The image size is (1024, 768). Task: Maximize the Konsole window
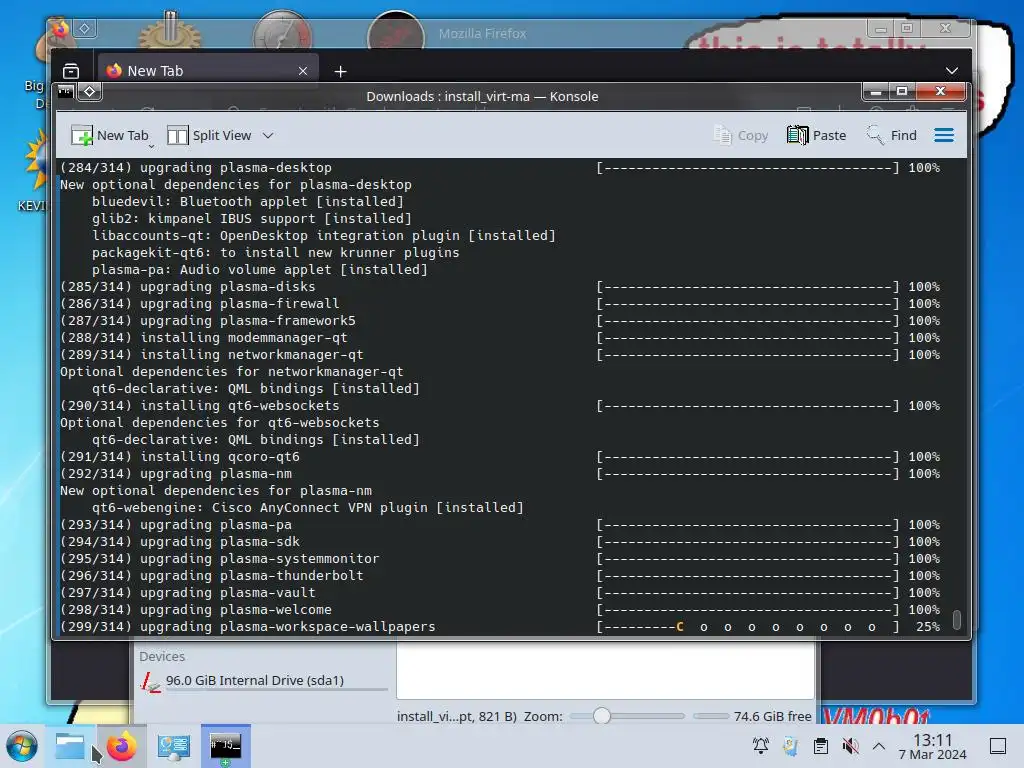[902, 91]
